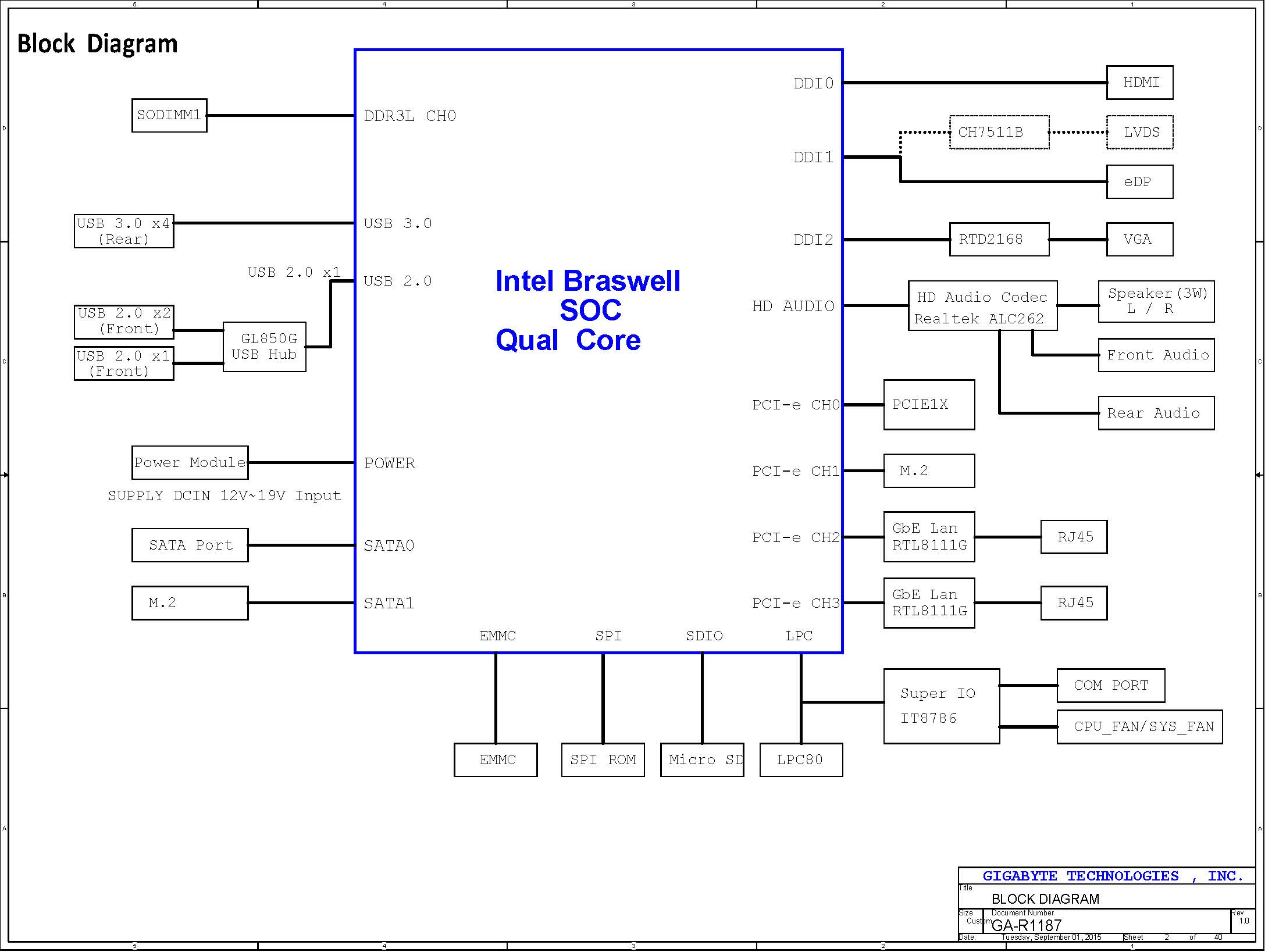Click the eDP output block
Screen dimensions: 1272x952
click(1139, 181)
